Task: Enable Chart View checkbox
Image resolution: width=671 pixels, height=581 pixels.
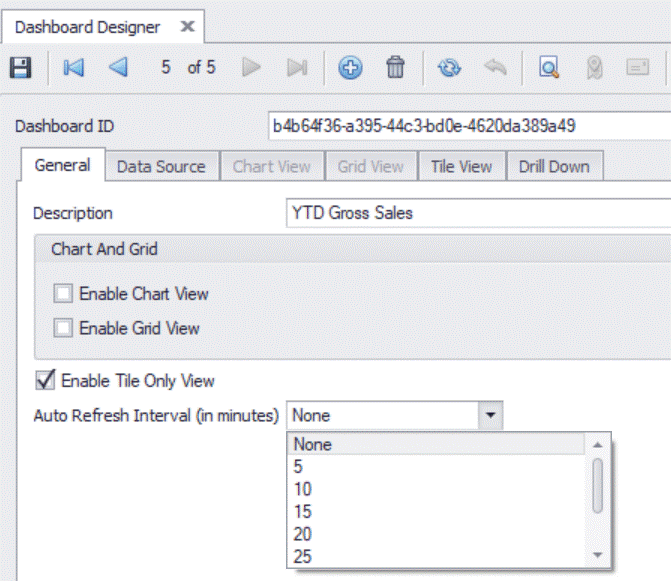Action: (x=64, y=294)
